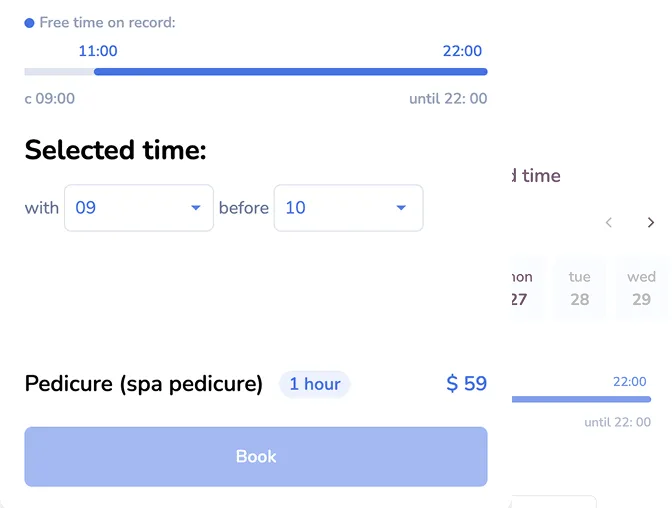Click the Book button
Screen dimensions: 672x508
pyautogui.click(x=256, y=457)
